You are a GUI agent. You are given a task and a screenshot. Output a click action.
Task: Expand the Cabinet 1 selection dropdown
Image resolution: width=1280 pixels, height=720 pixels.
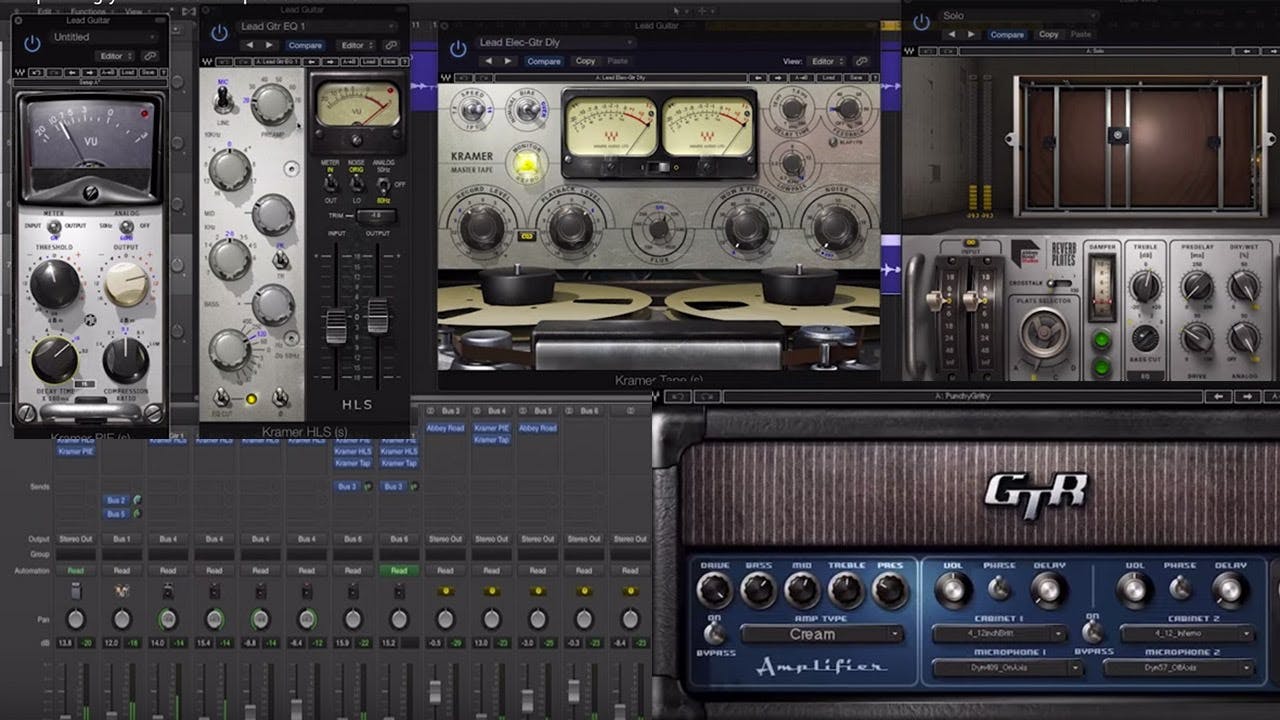click(x=1007, y=634)
